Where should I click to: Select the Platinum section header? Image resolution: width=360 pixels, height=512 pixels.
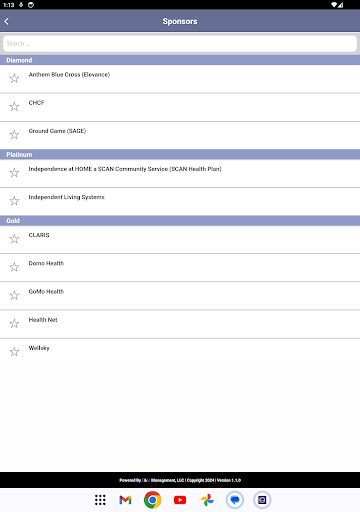pos(180,155)
